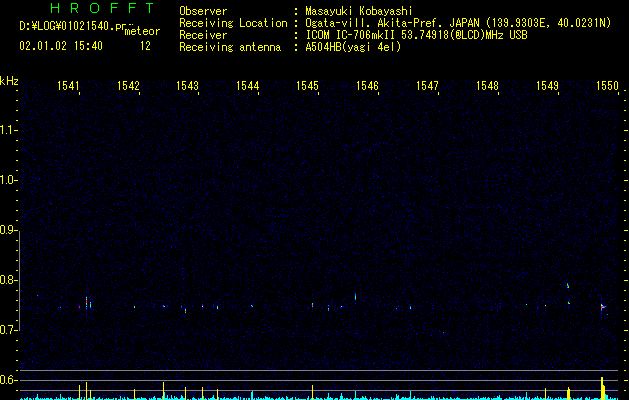The width and height of the screenshot is (629, 400).
Task: Click the upper echo near 0.8 kHz at 1549
Action: click(x=568, y=286)
